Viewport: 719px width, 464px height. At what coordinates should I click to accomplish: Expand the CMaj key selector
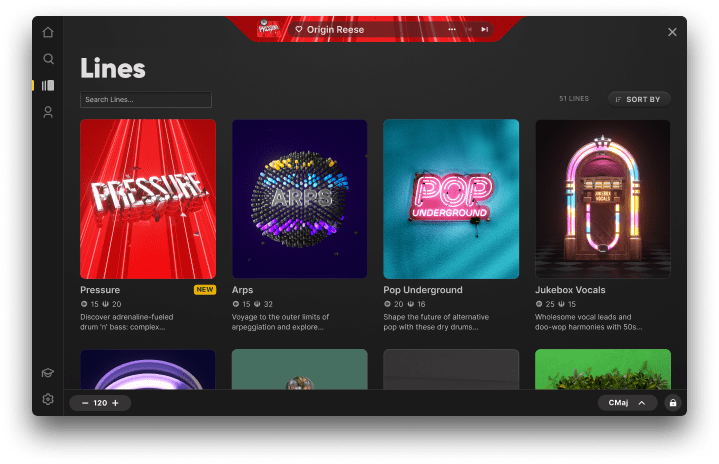(x=627, y=403)
